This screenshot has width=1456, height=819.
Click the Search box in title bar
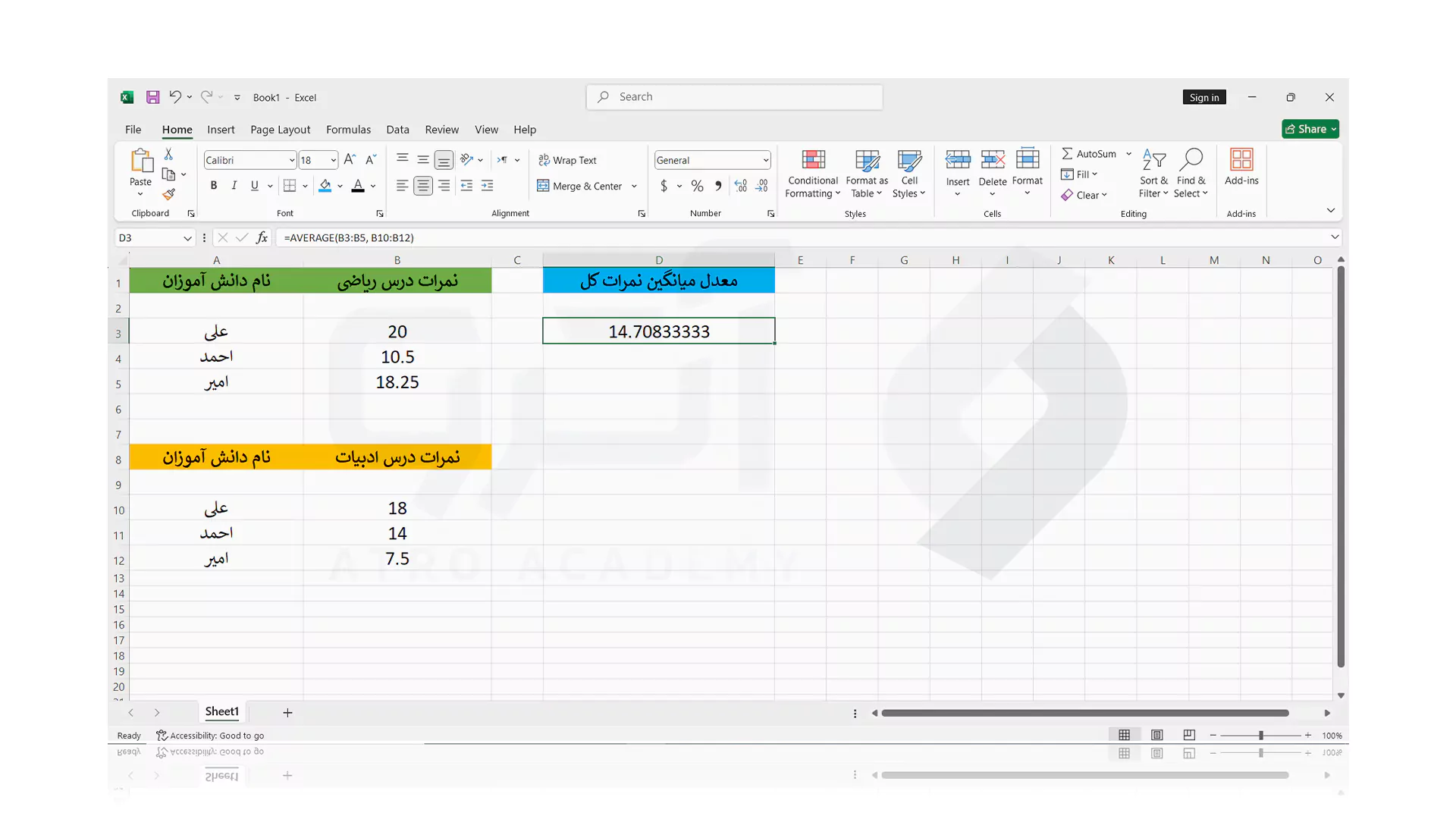point(734,97)
